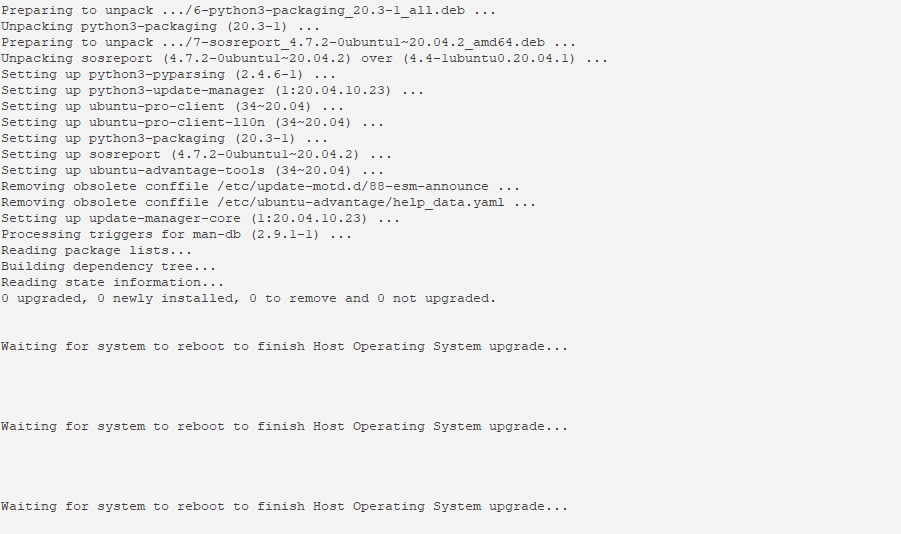Image resolution: width=901 pixels, height=534 pixels.
Task: Click 'Unpacking sosreport' output line
Action: [x=305, y=59]
